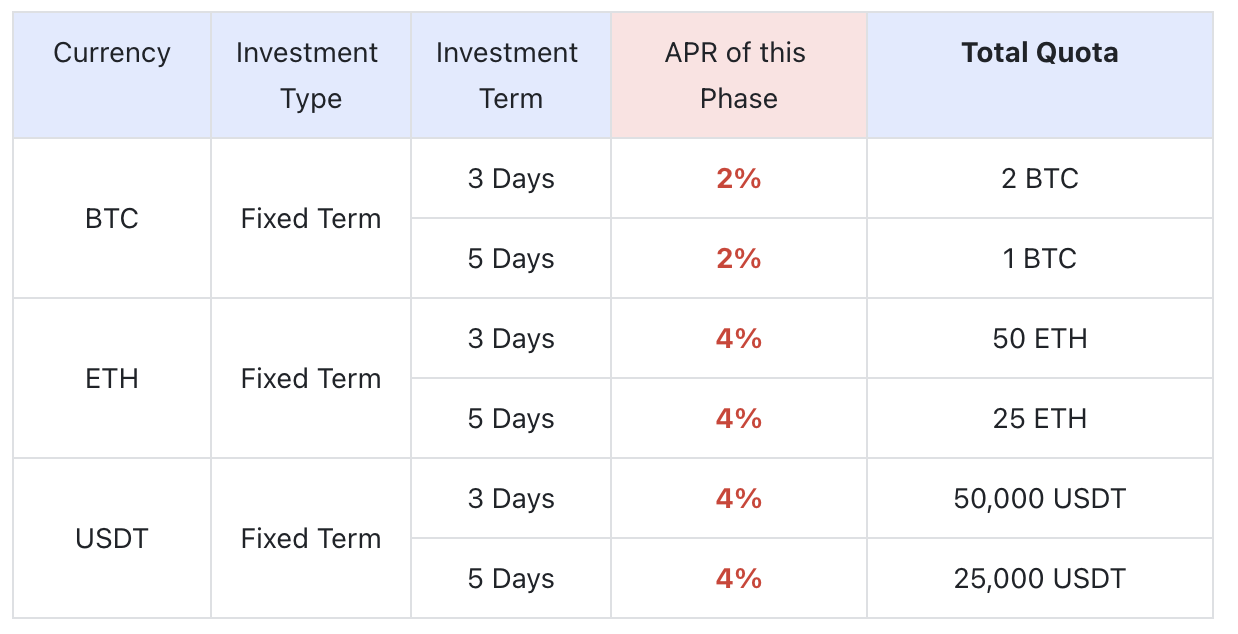Click the 4% APR for USDT 3 Days
Image resolution: width=1238 pixels, height=634 pixels.
pyautogui.click(x=738, y=499)
